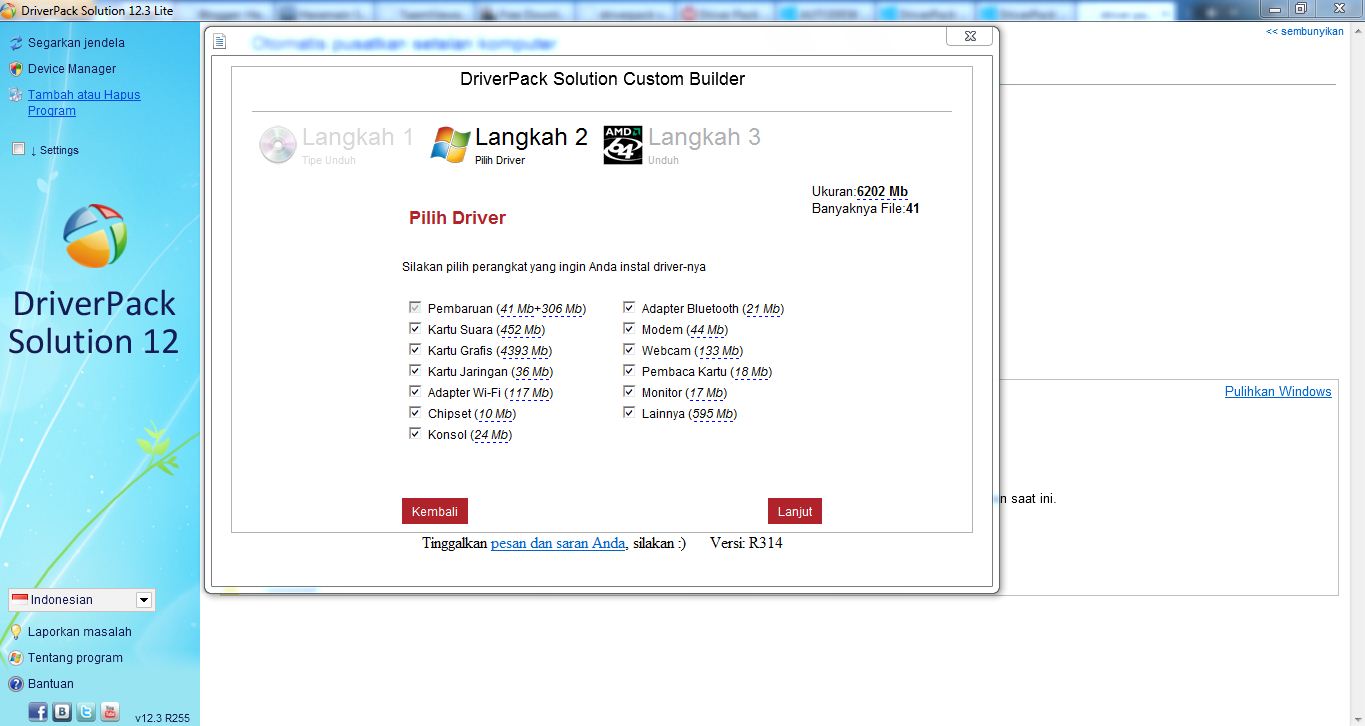Screen dimensions: 1365x726
Task: Click the Laporkan masalah lightbulb icon
Action: (15, 632)
